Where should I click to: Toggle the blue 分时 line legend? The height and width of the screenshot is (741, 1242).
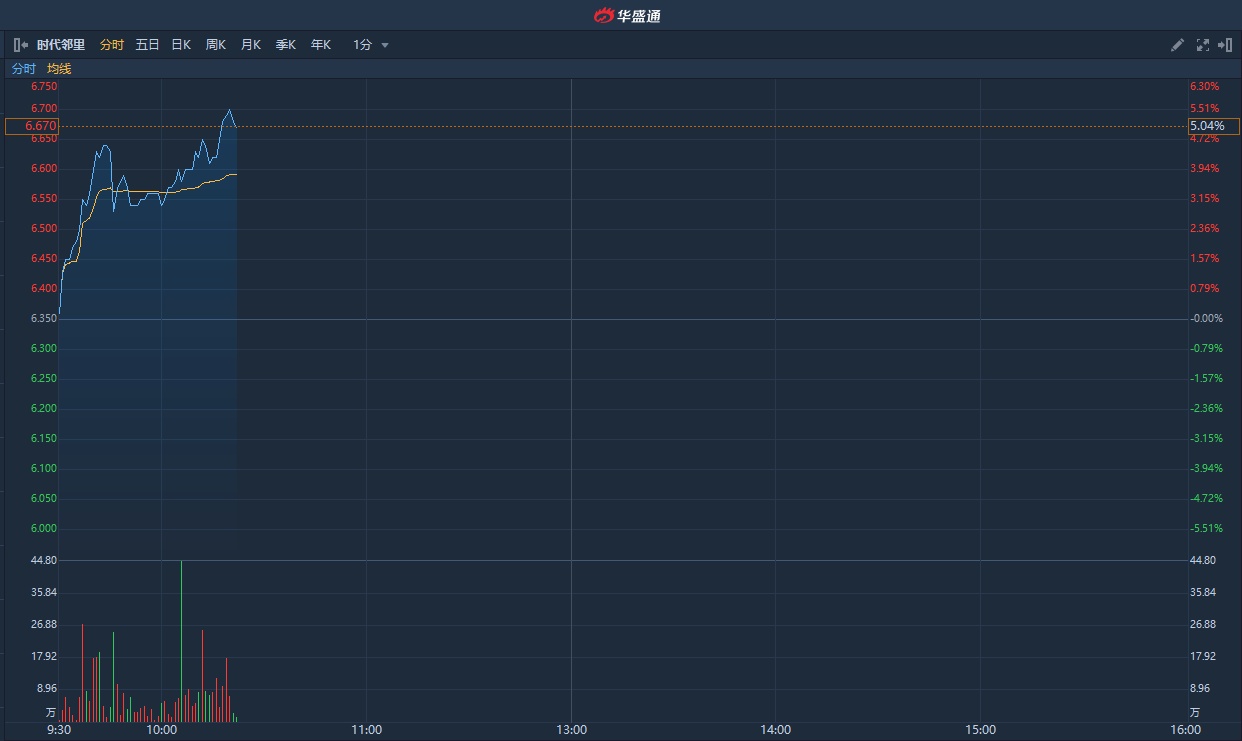23,69
